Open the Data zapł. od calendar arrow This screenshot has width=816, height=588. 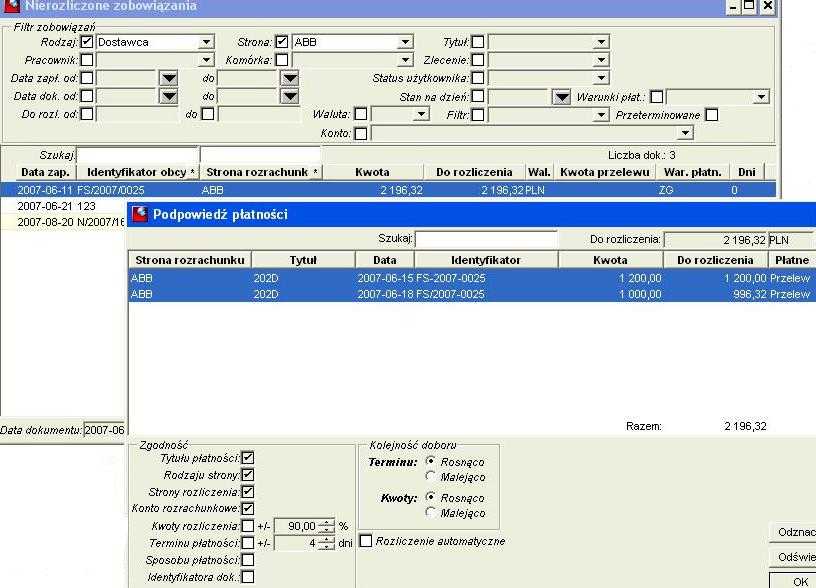tap(168, 79)
